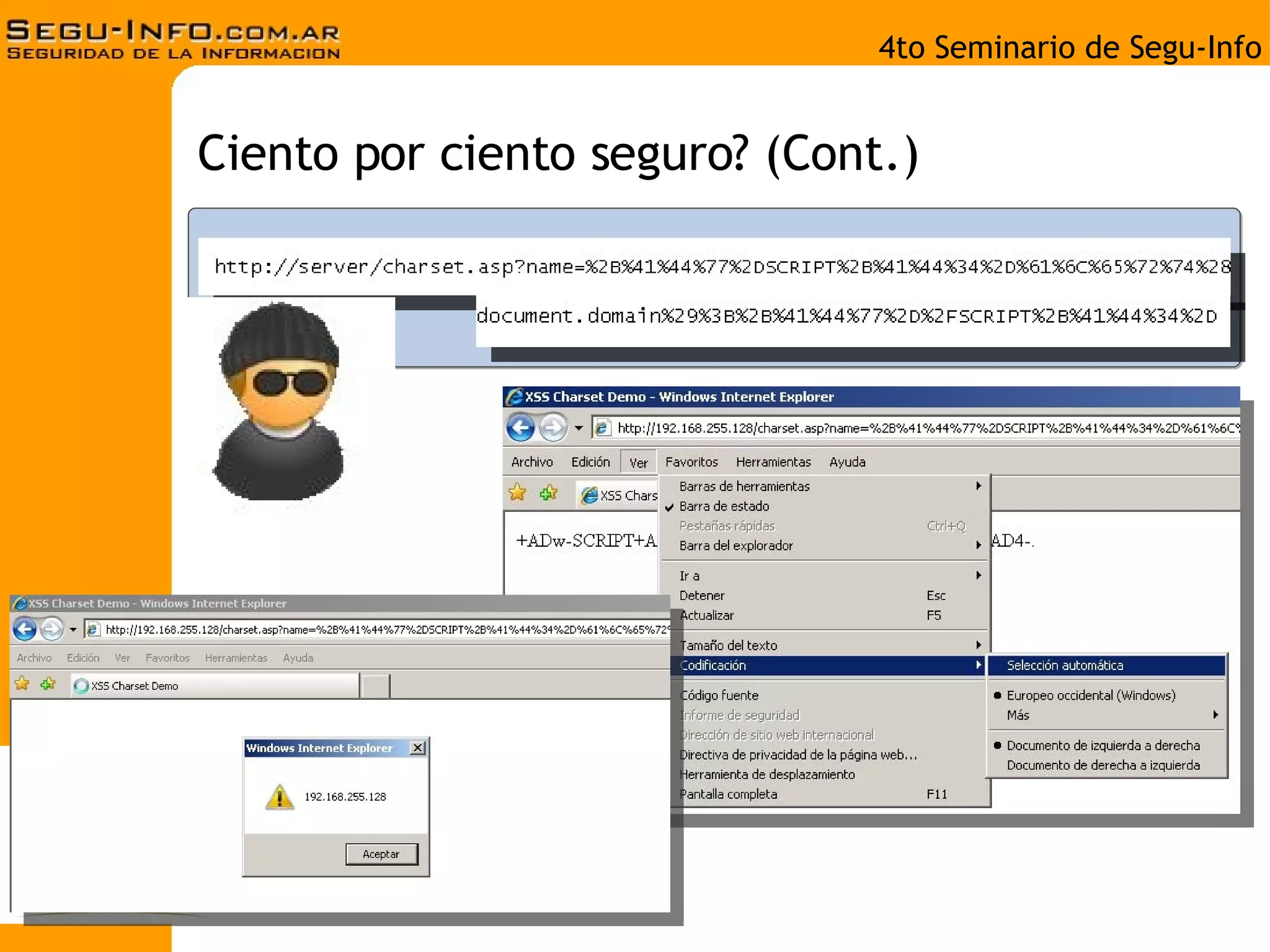
Task: Choose Pantalla completa in Ver menu
Action: click(x=829, y=795)
